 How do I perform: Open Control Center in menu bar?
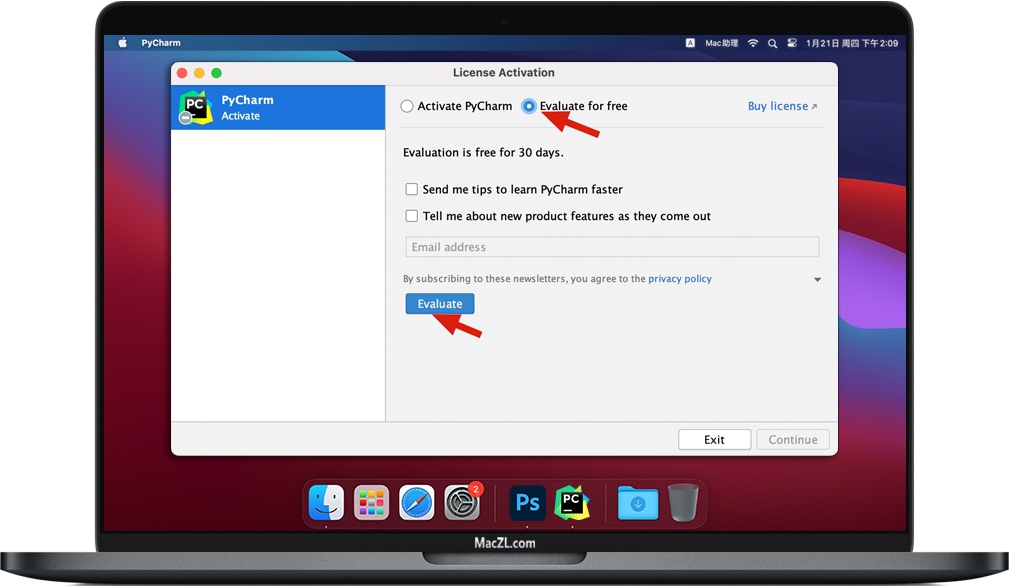tap(792, 43)
